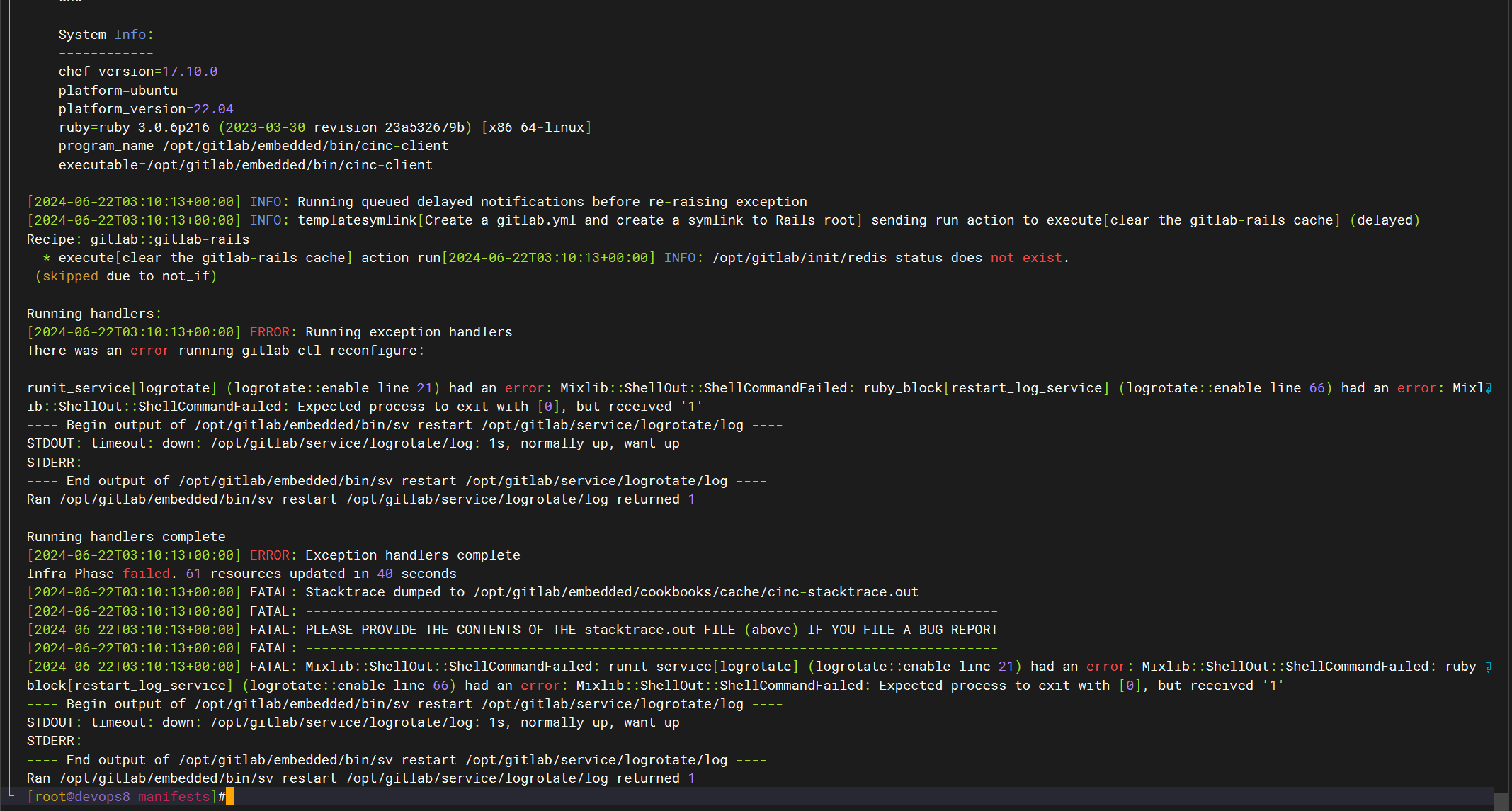Select the '[x86_64-linux]' architecture text

click(536, 127)
